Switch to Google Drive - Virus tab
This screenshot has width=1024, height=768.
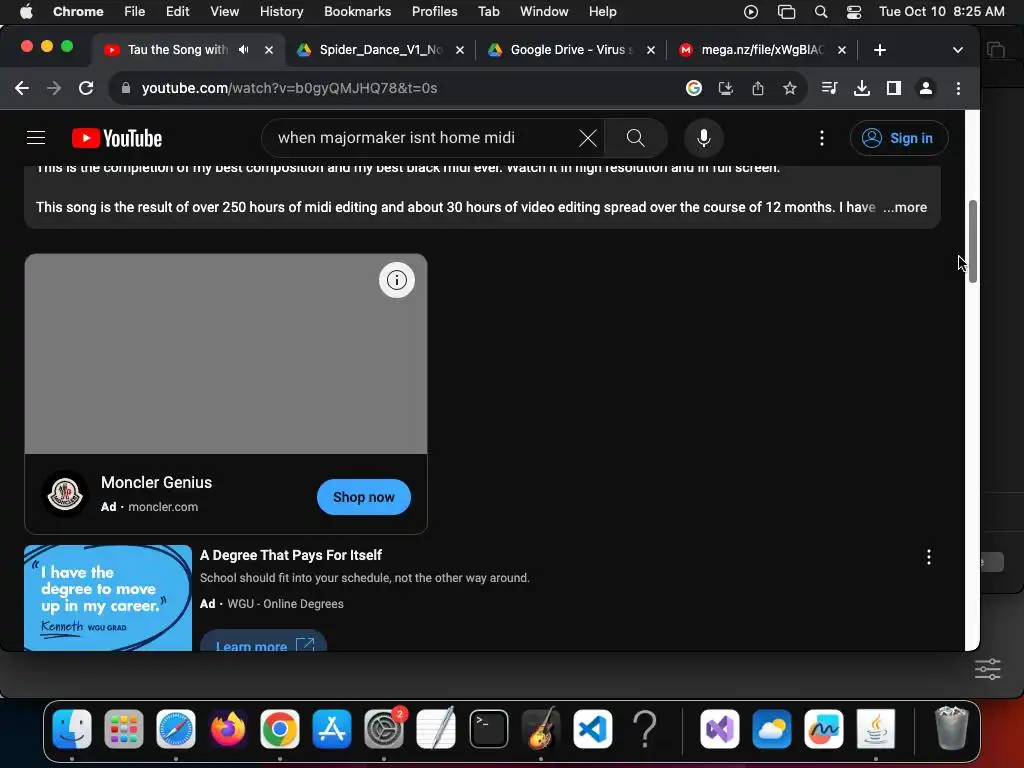(x=571, y=50)
